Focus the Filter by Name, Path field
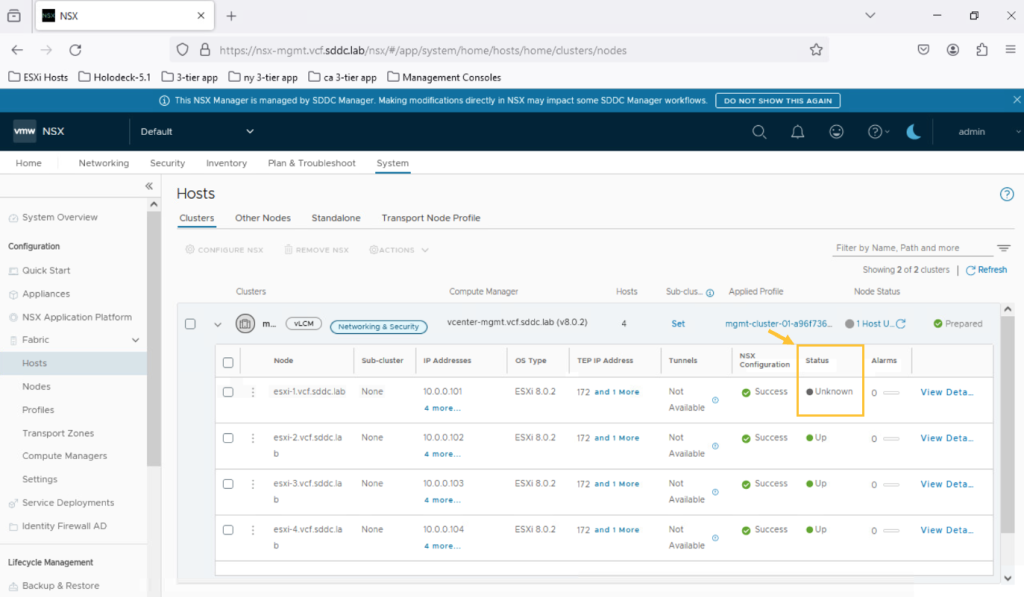Screen dimensions: 1024x597 912,248
